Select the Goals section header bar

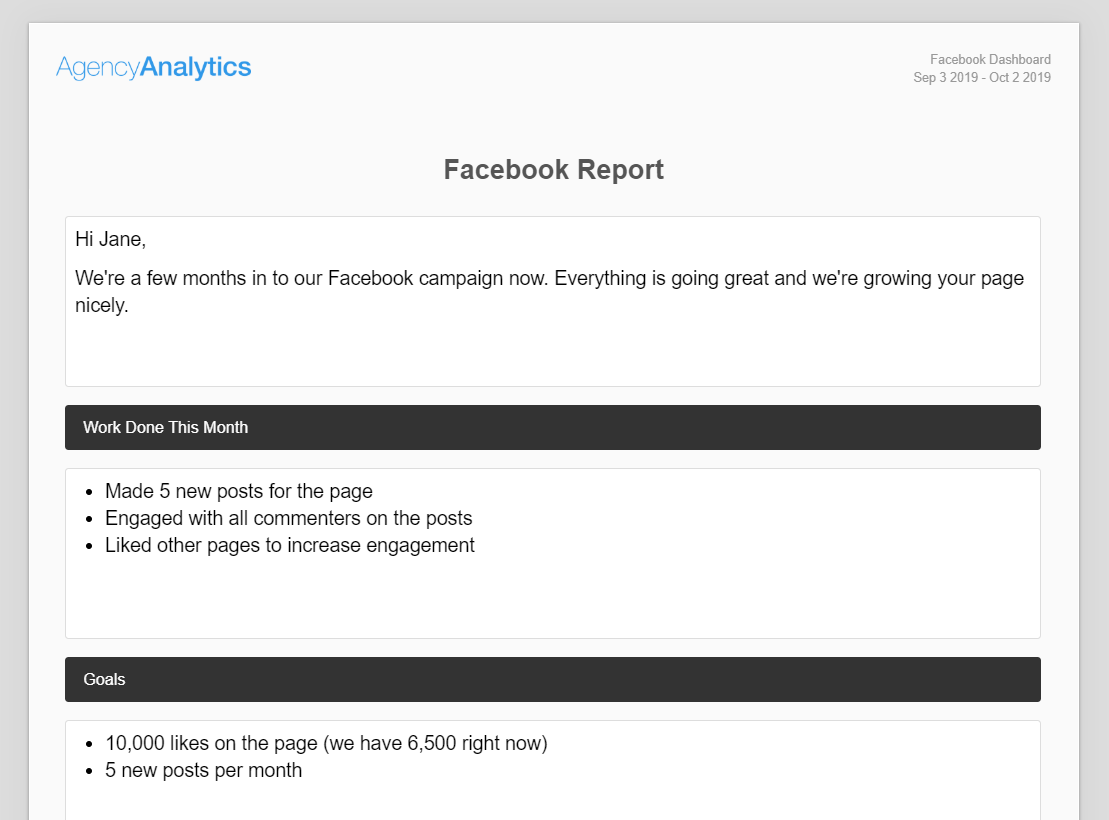552,679
